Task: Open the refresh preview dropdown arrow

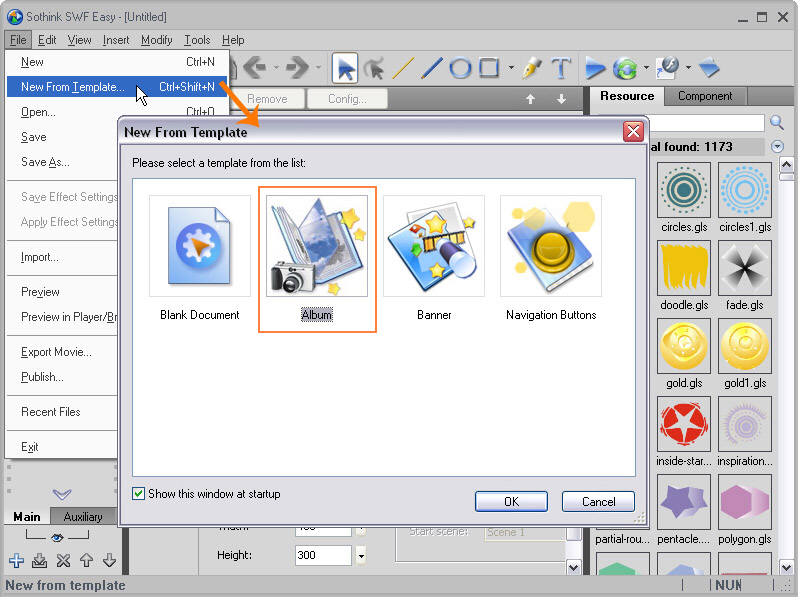Action: [x=646, y=67]
